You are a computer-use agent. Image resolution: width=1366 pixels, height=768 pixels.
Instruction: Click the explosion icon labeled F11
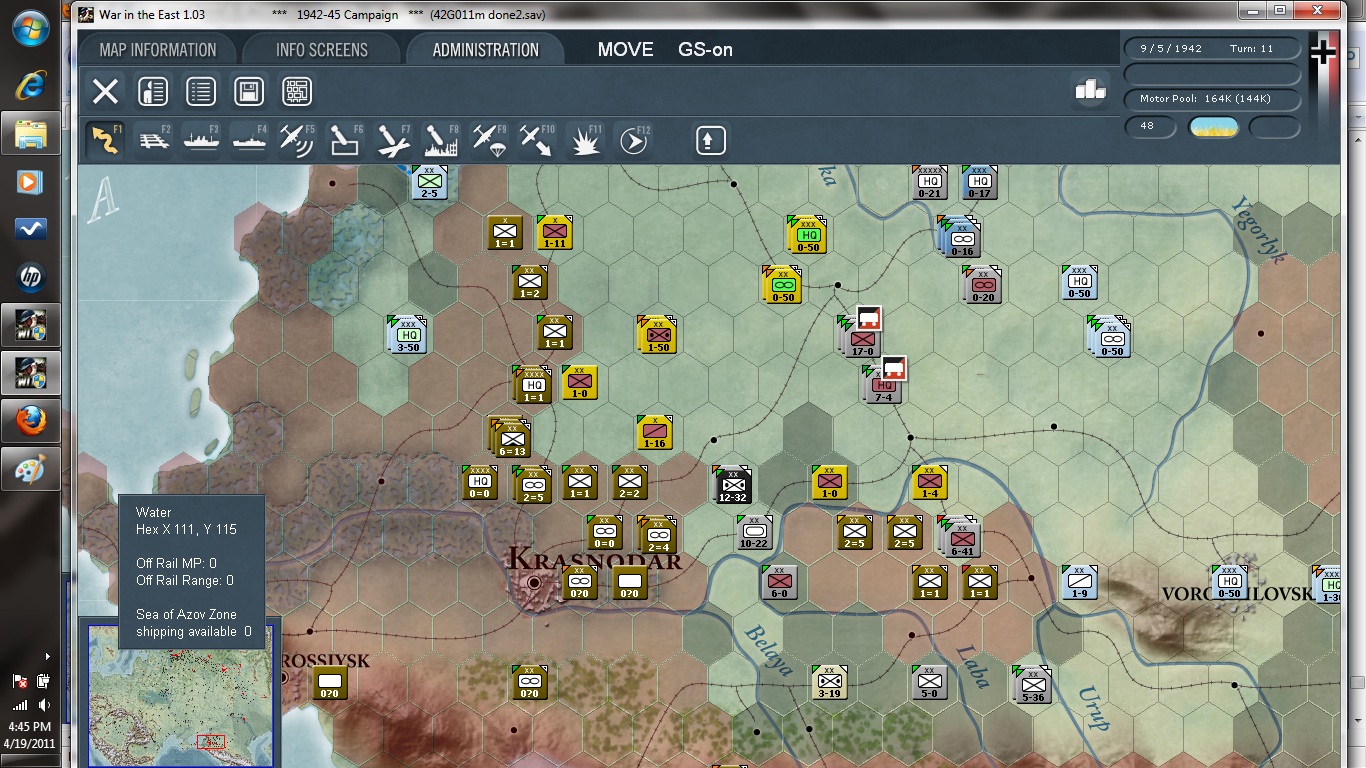point(585,140)
